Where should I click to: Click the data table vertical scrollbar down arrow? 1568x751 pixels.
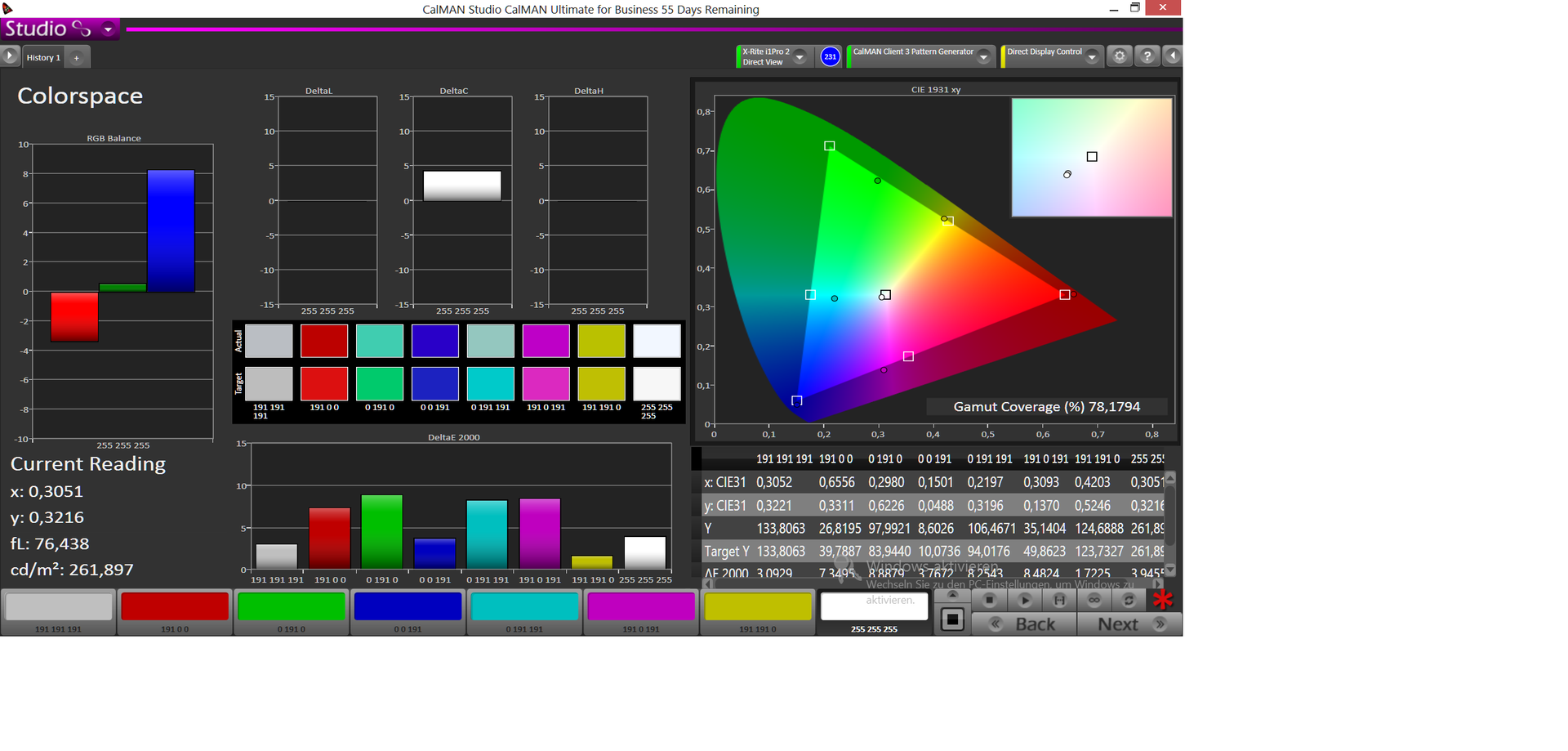(1170, 570)
